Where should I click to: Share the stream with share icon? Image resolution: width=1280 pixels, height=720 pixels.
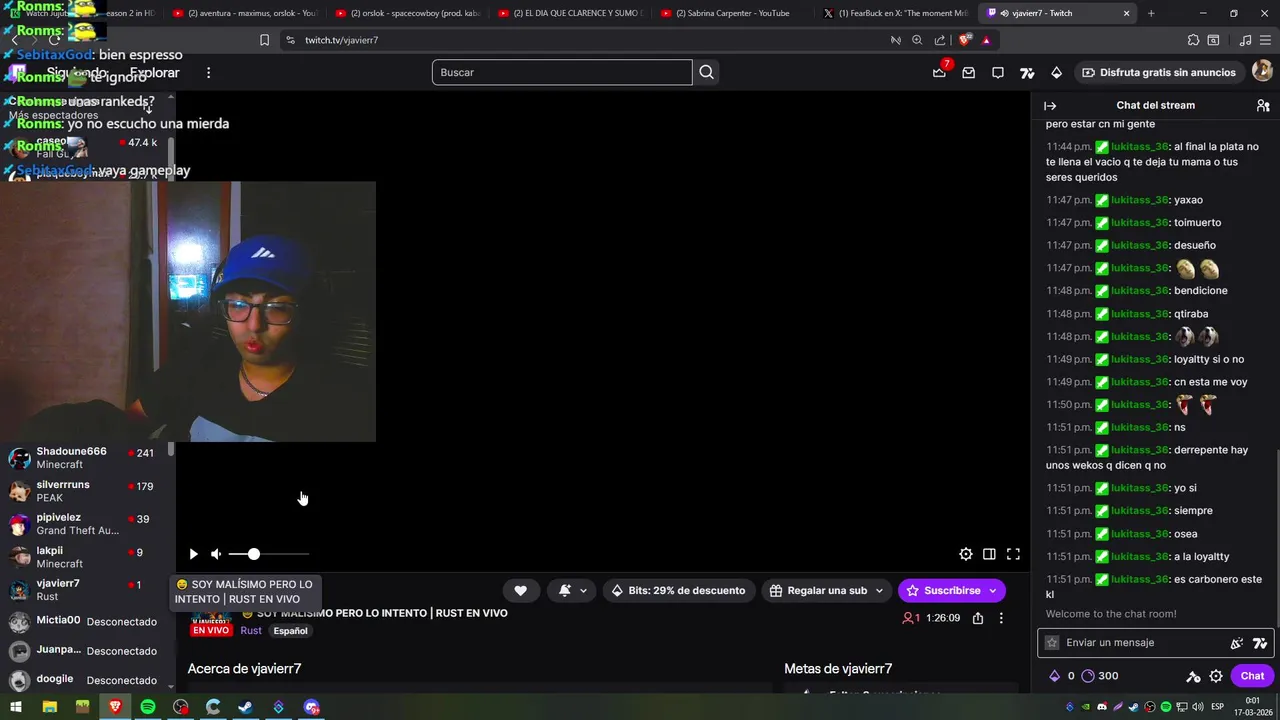[x=978, y=618]
